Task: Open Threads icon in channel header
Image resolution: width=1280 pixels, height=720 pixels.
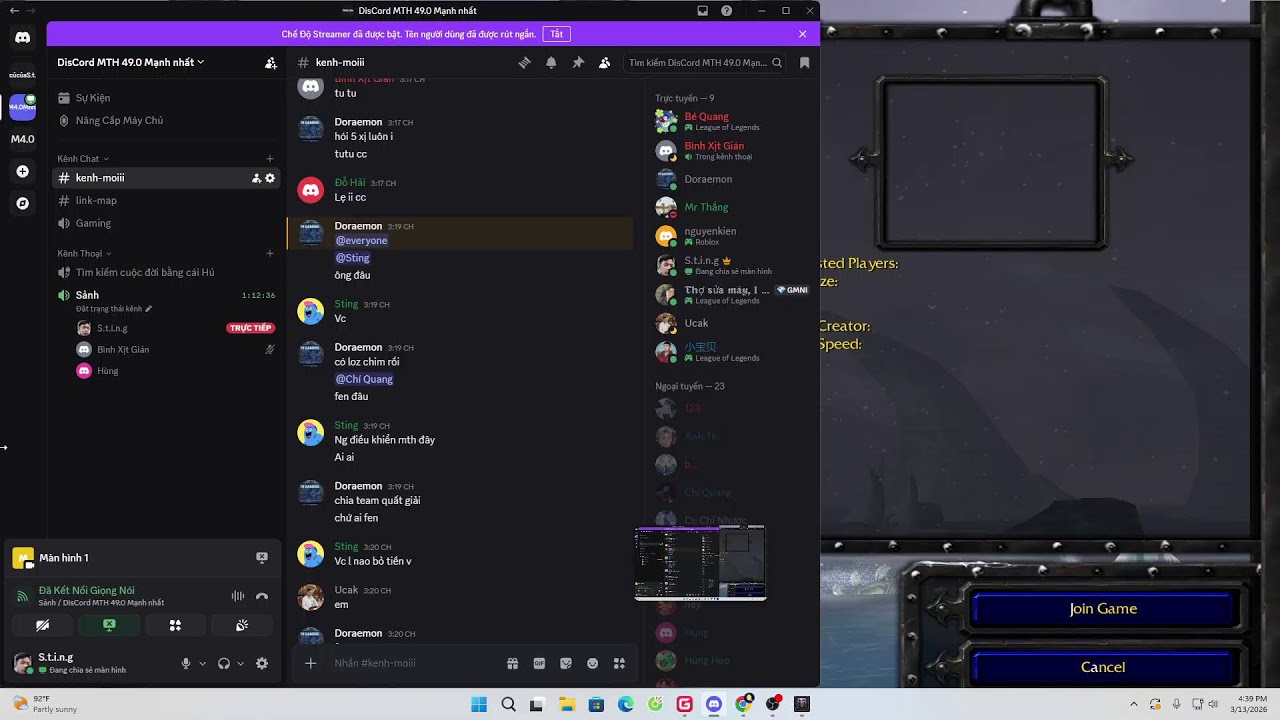Action: 524,62
